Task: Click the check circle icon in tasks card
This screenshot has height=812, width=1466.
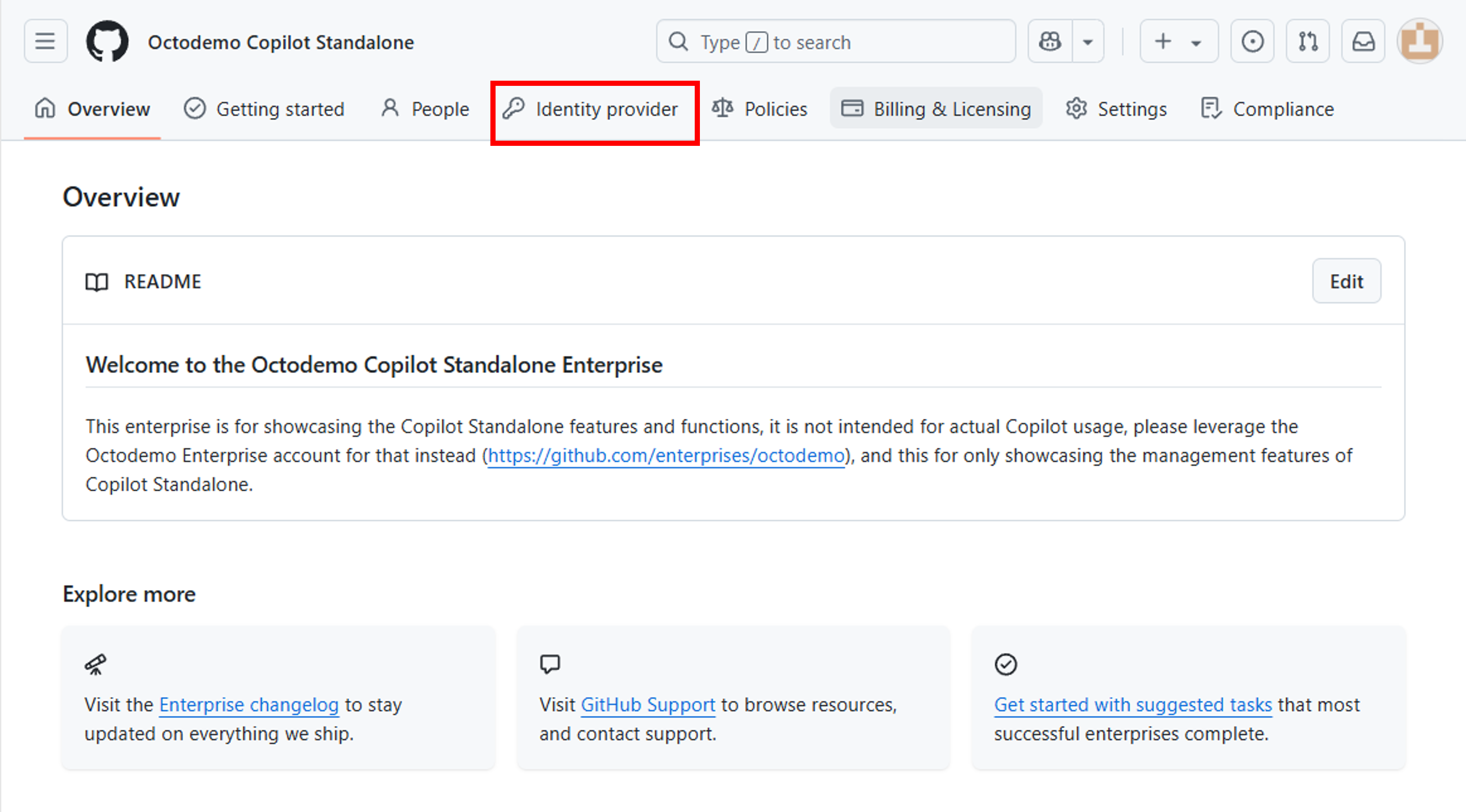Action: pyautogui.click(x=1006, y=664)
